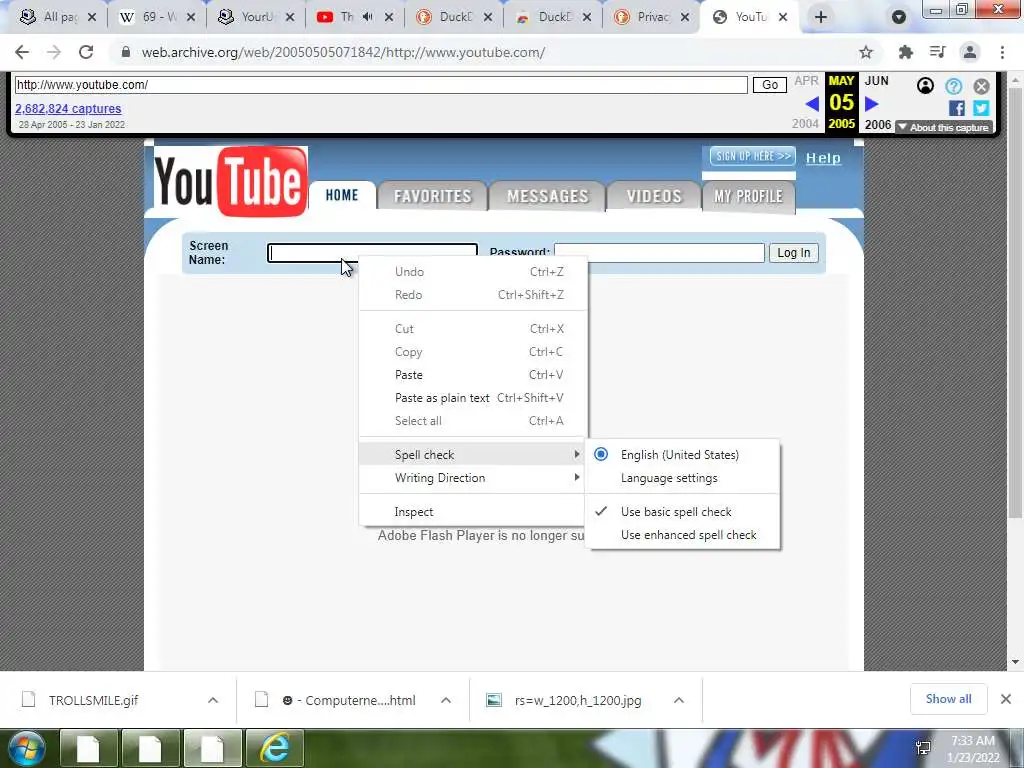Open options arrow for rs=w_1200,h_1200.jpg download
Image resolution: width=1024 pixels, height=768 pixels.
point(679,700)
